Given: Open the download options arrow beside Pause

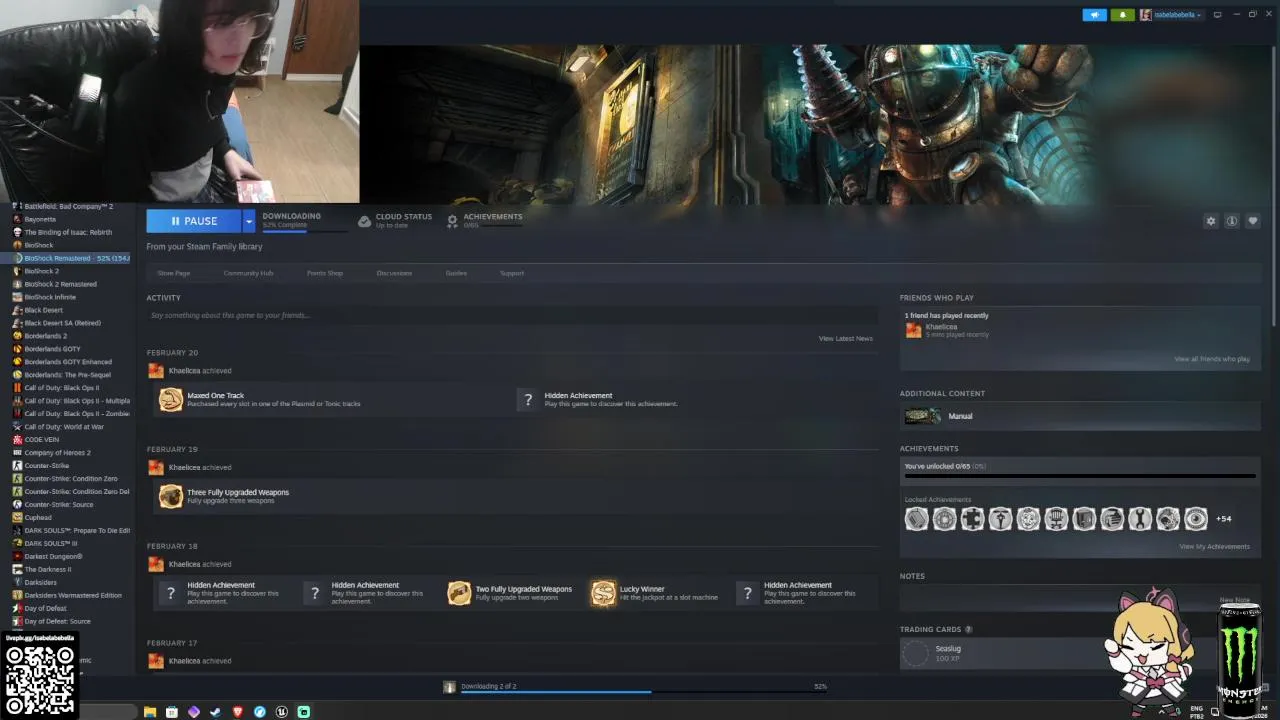Looking at the screenshot, I should coord(249,221).
